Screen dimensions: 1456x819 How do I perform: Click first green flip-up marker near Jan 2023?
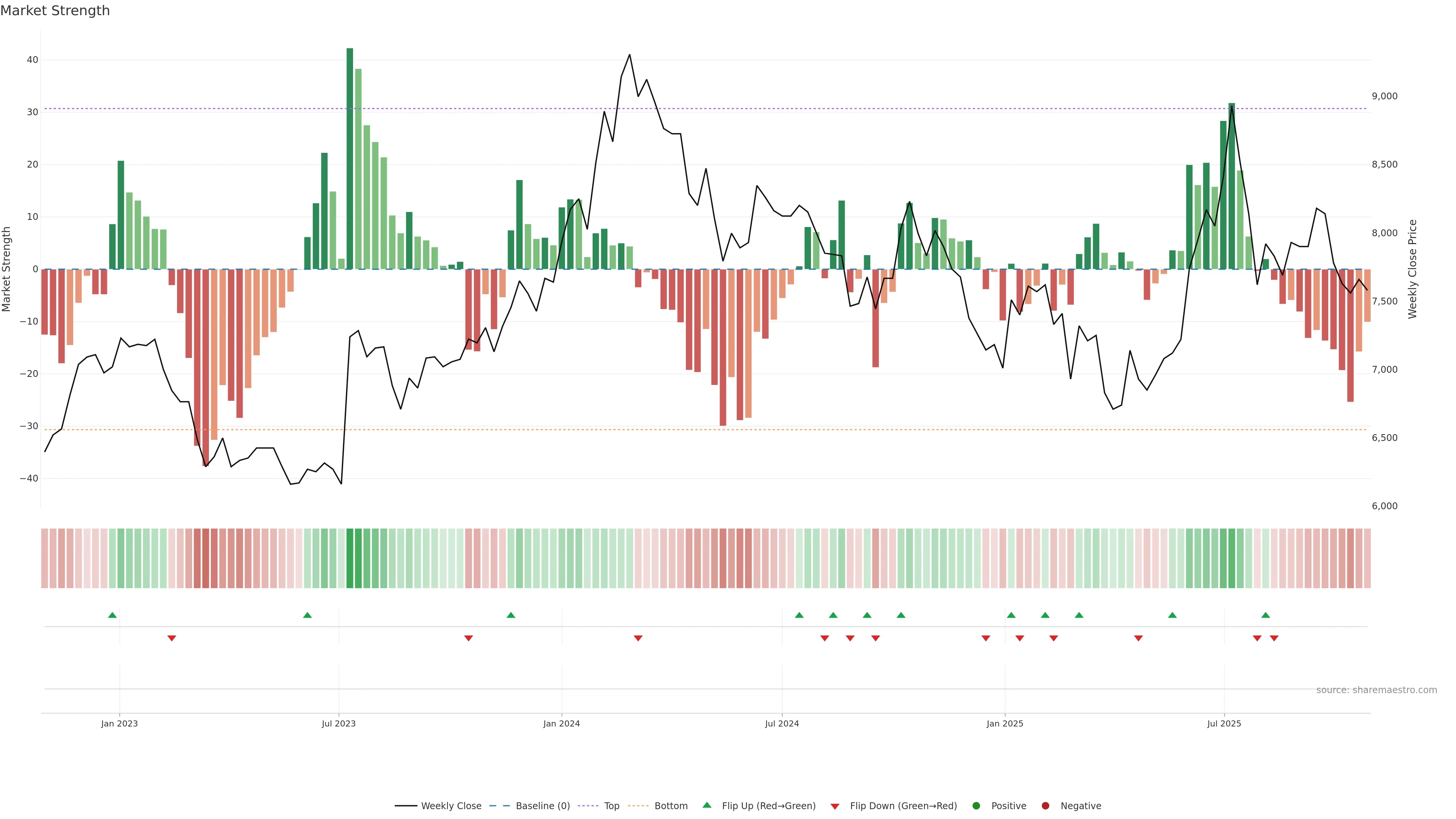pos(113,615)
